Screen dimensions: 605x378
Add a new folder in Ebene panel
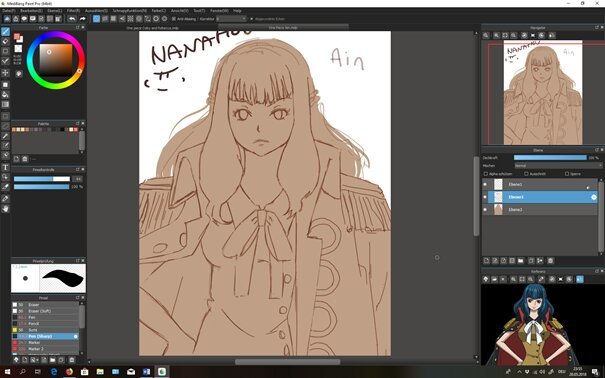tap(521, 261)
